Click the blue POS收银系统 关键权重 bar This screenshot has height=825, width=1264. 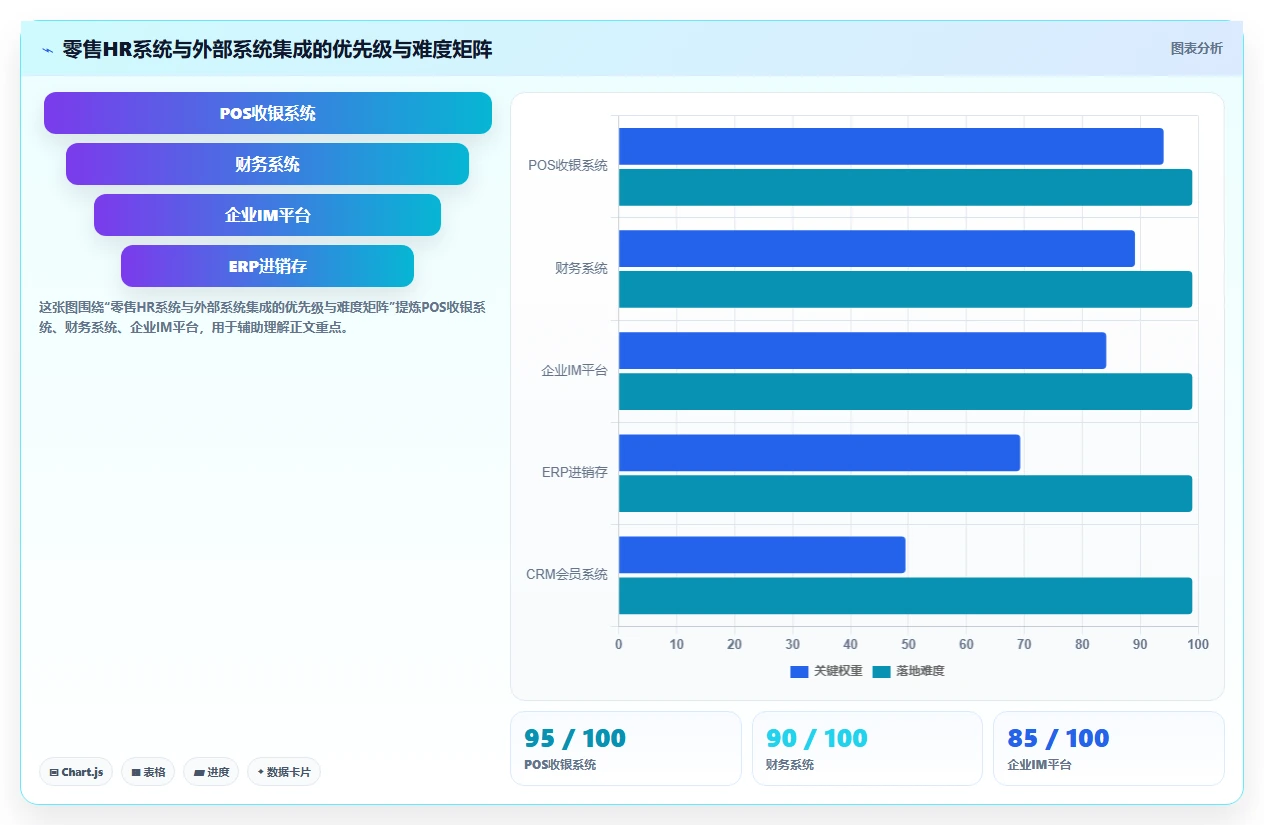click(891, 146)
